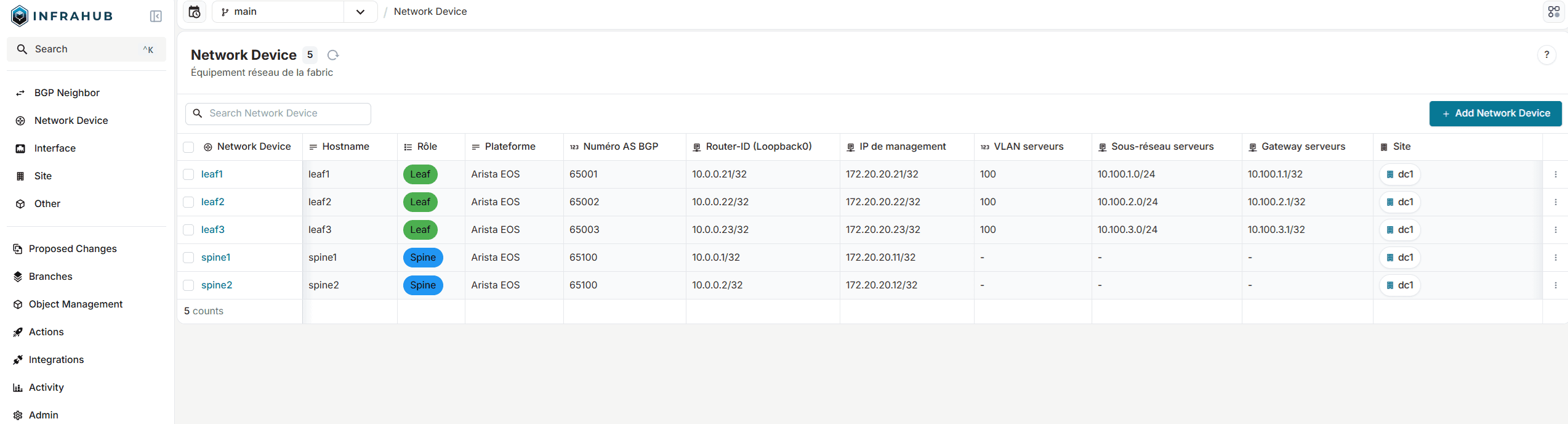Open the leaf3 device link

tap(213, 230)
